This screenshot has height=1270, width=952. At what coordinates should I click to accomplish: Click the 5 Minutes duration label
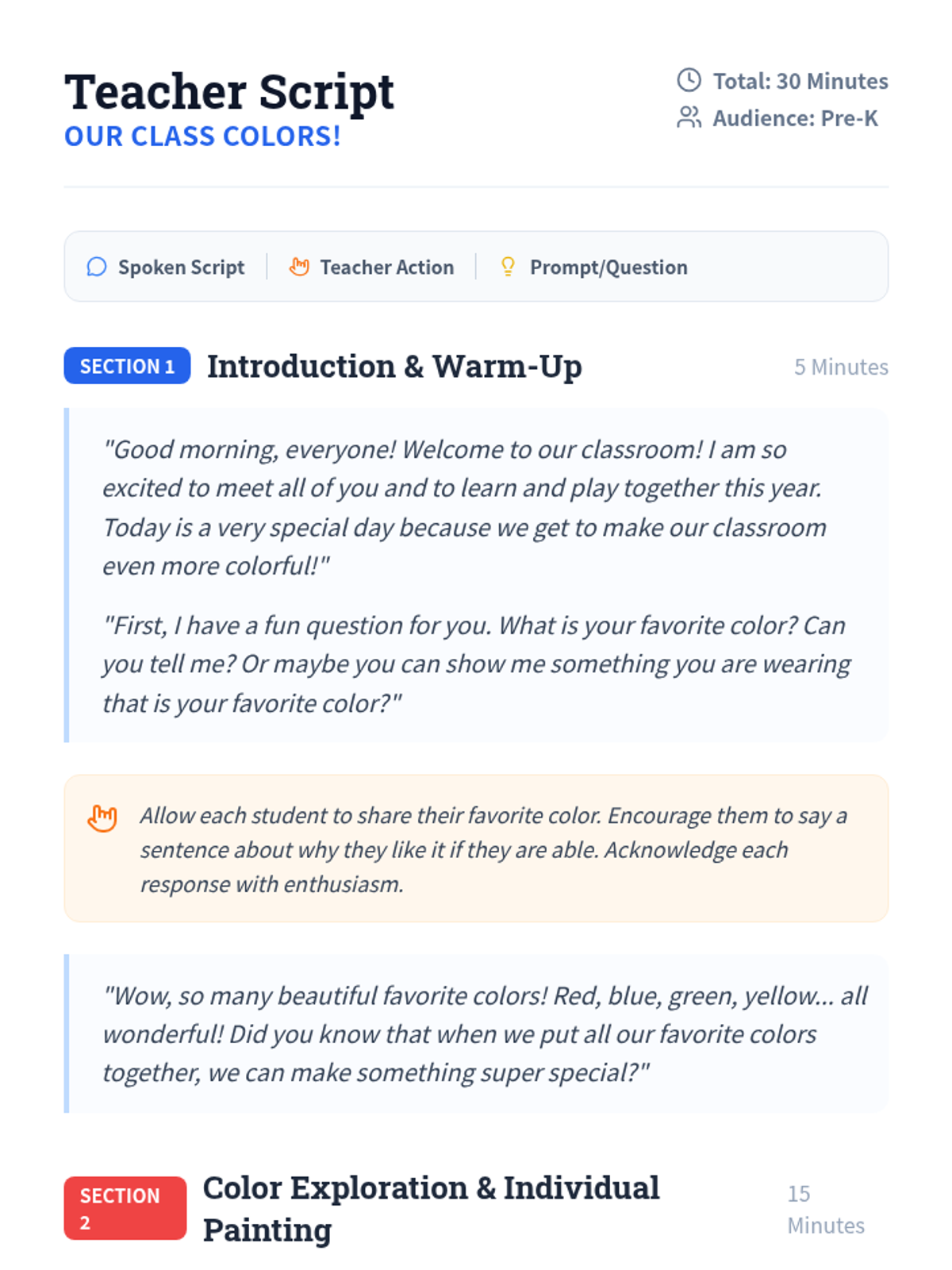point(841,367)
